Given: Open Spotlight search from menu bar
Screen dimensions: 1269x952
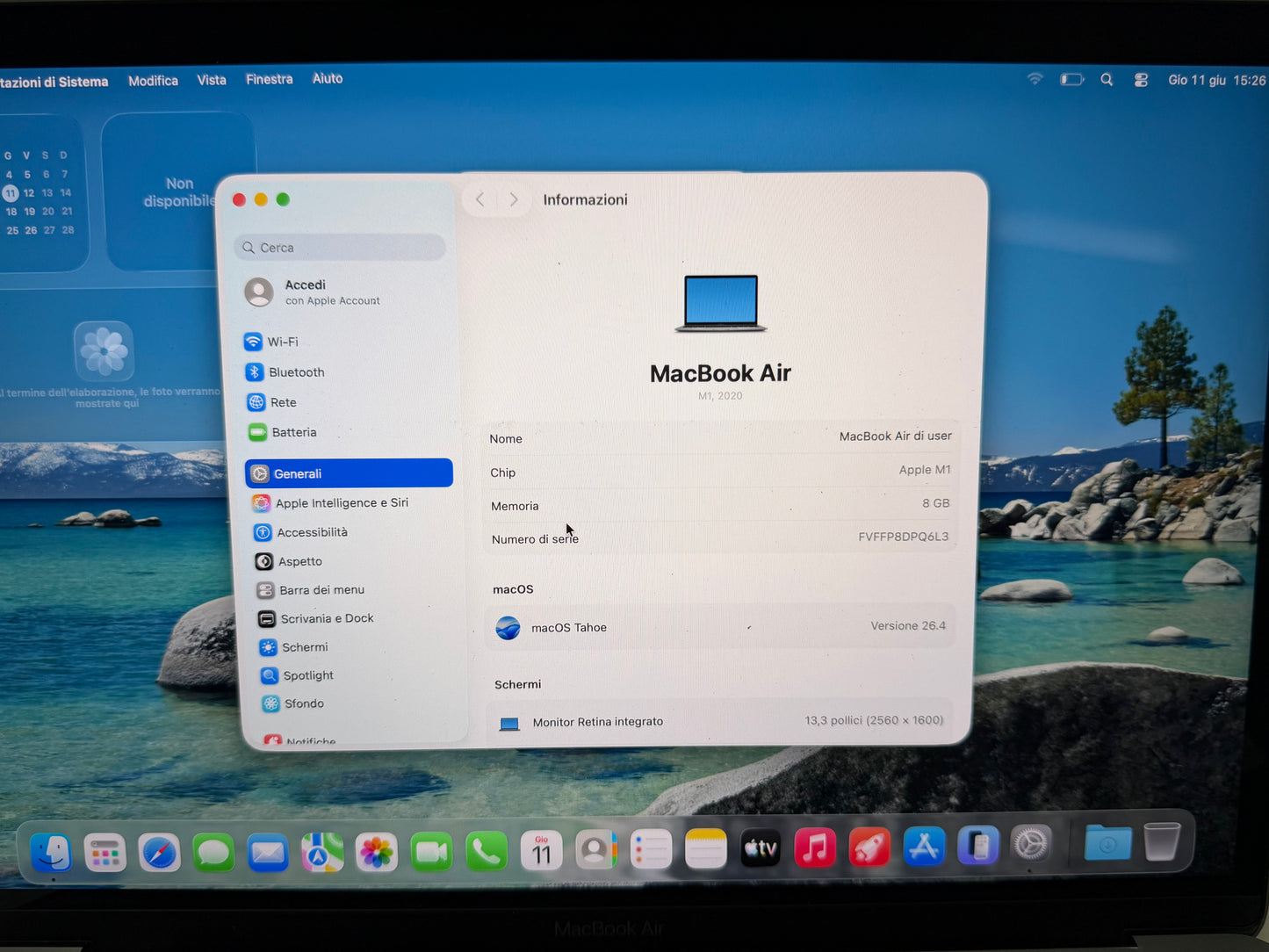Looking at the screenshot, I should point(1107,80).
